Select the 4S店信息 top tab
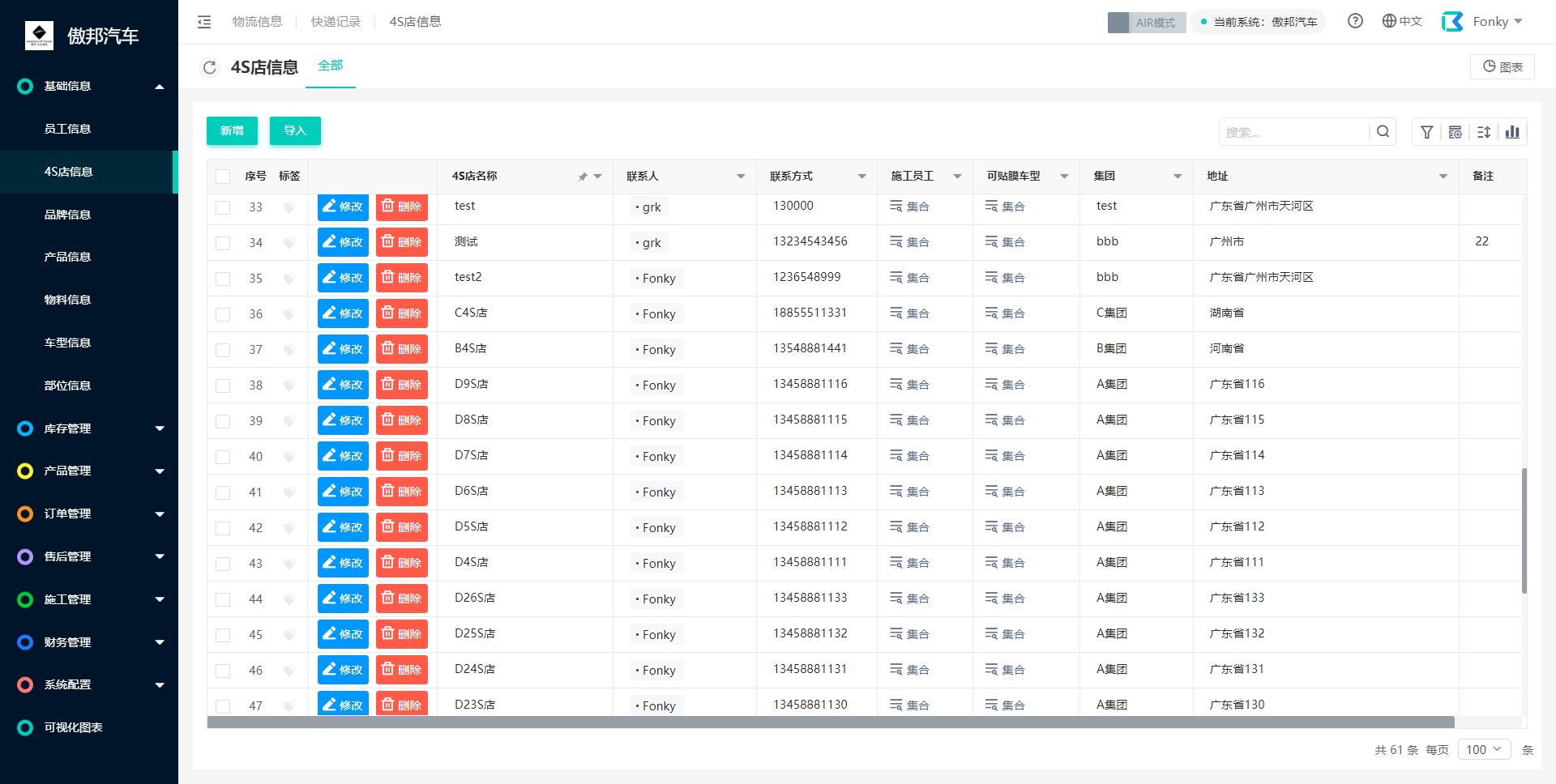 415,22
